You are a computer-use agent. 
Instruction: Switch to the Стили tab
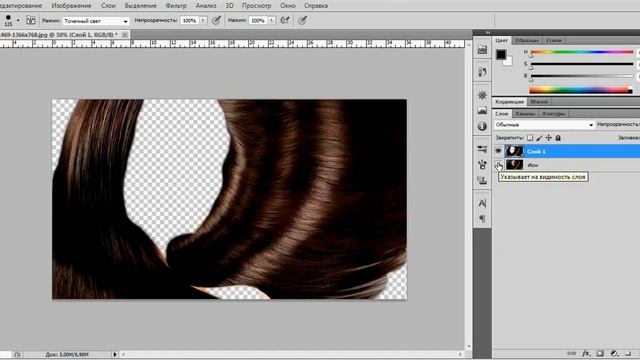point(554,40)
